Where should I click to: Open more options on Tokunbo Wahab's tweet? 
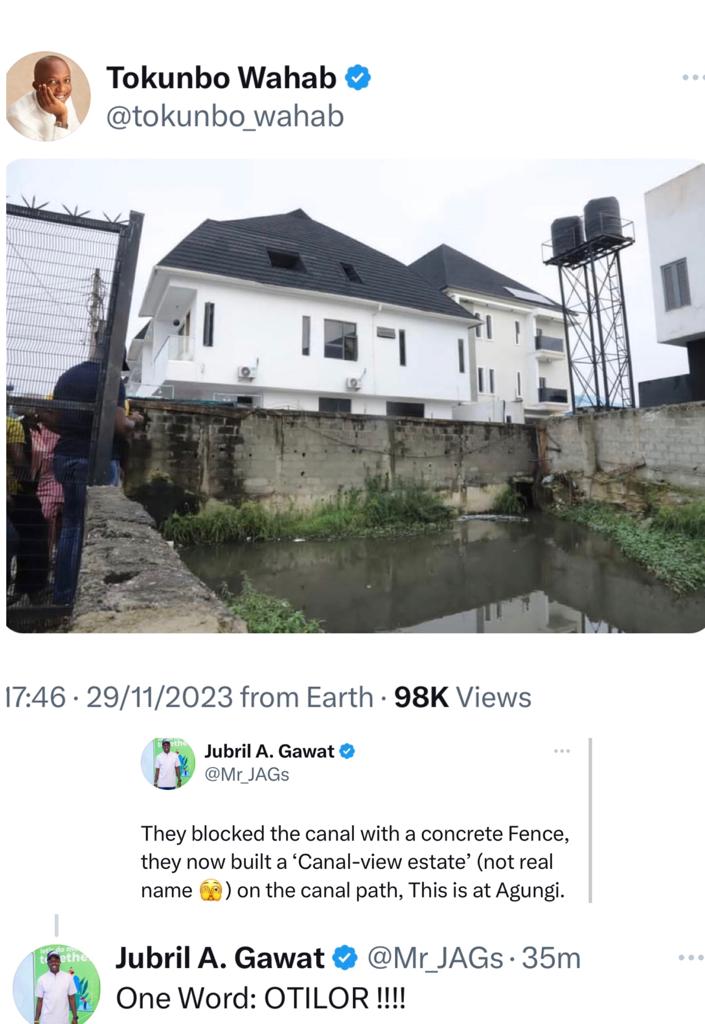tap(692, 77)
